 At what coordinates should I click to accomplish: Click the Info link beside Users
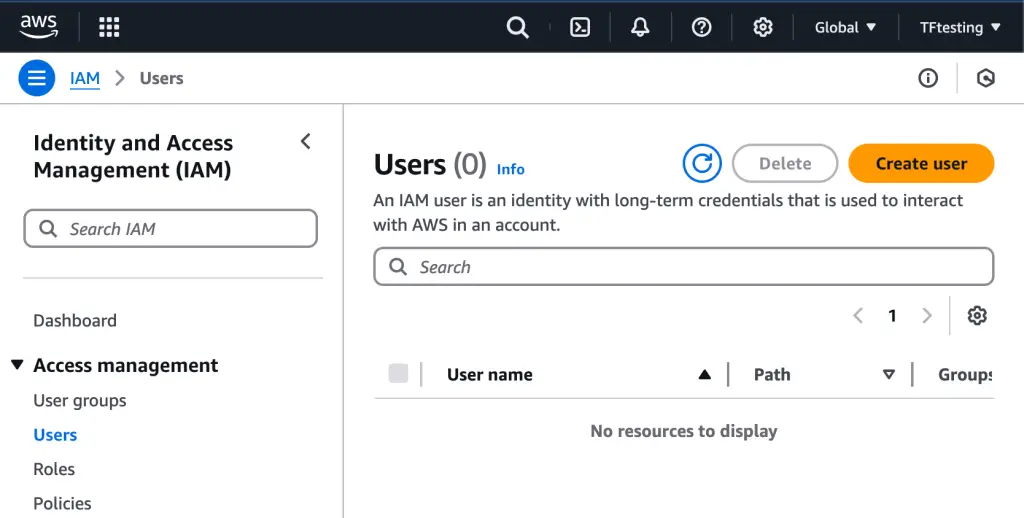[x=511, y=169]
